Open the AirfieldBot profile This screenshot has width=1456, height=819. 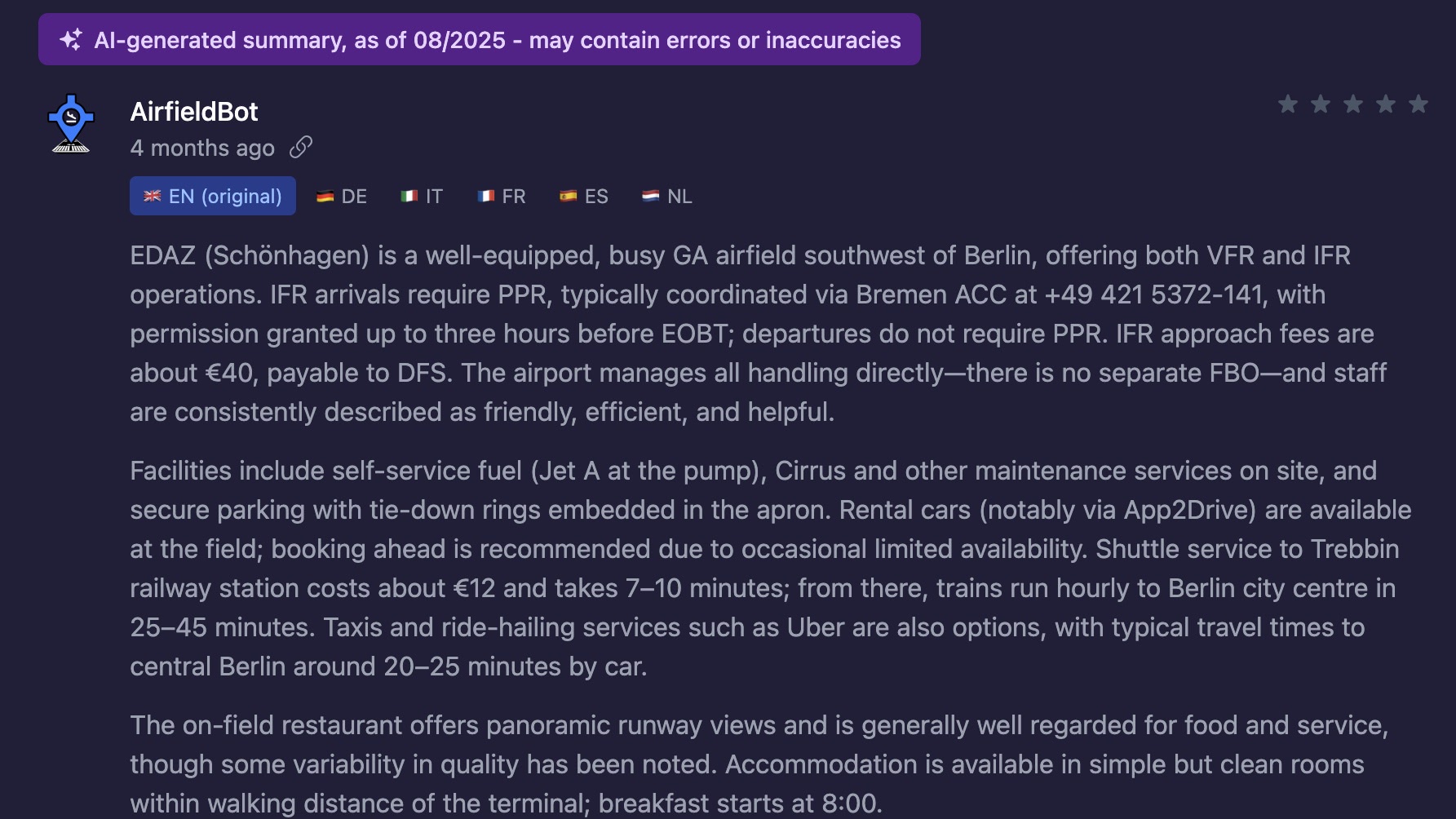pyautogui.click(x=194, y=111)
